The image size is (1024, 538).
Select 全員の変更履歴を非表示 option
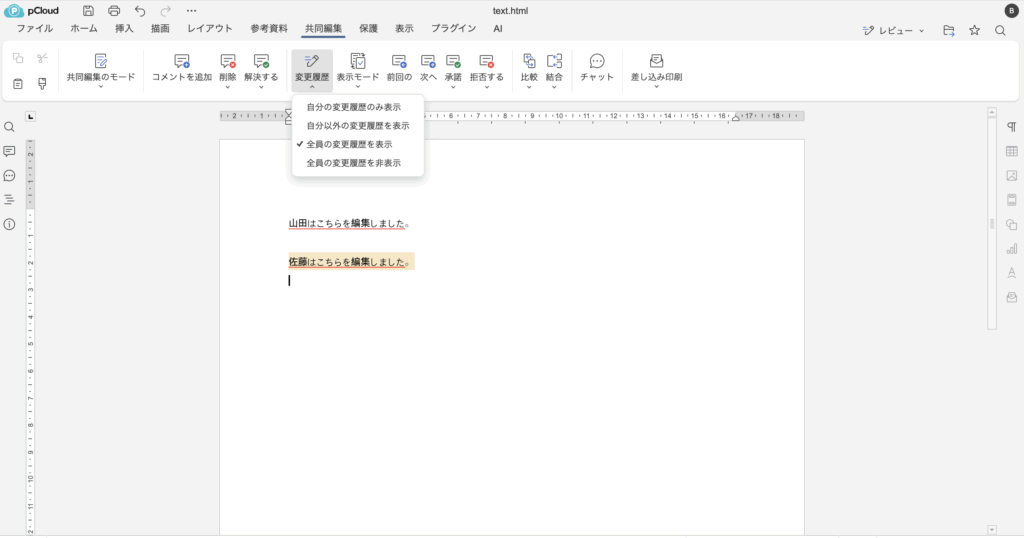click(x=358, y=163)
